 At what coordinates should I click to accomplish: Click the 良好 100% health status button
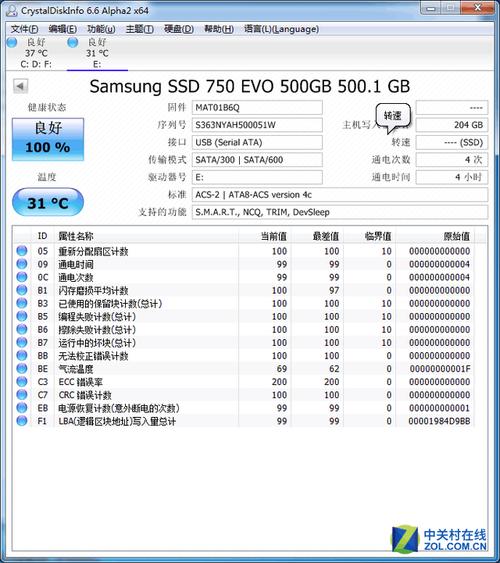point(48,139)
